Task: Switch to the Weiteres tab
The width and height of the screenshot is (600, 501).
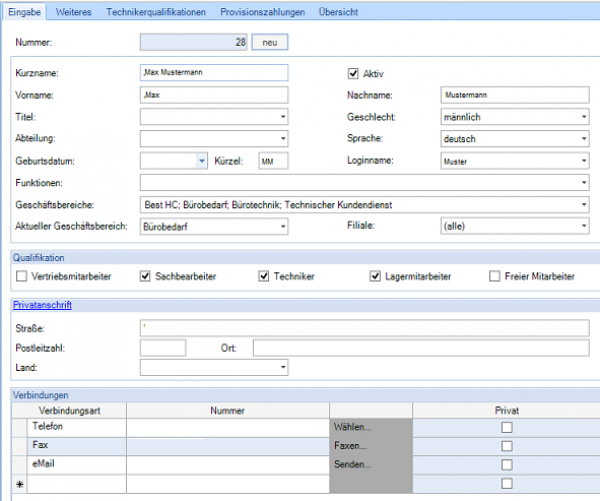Action: pos(75,11)
